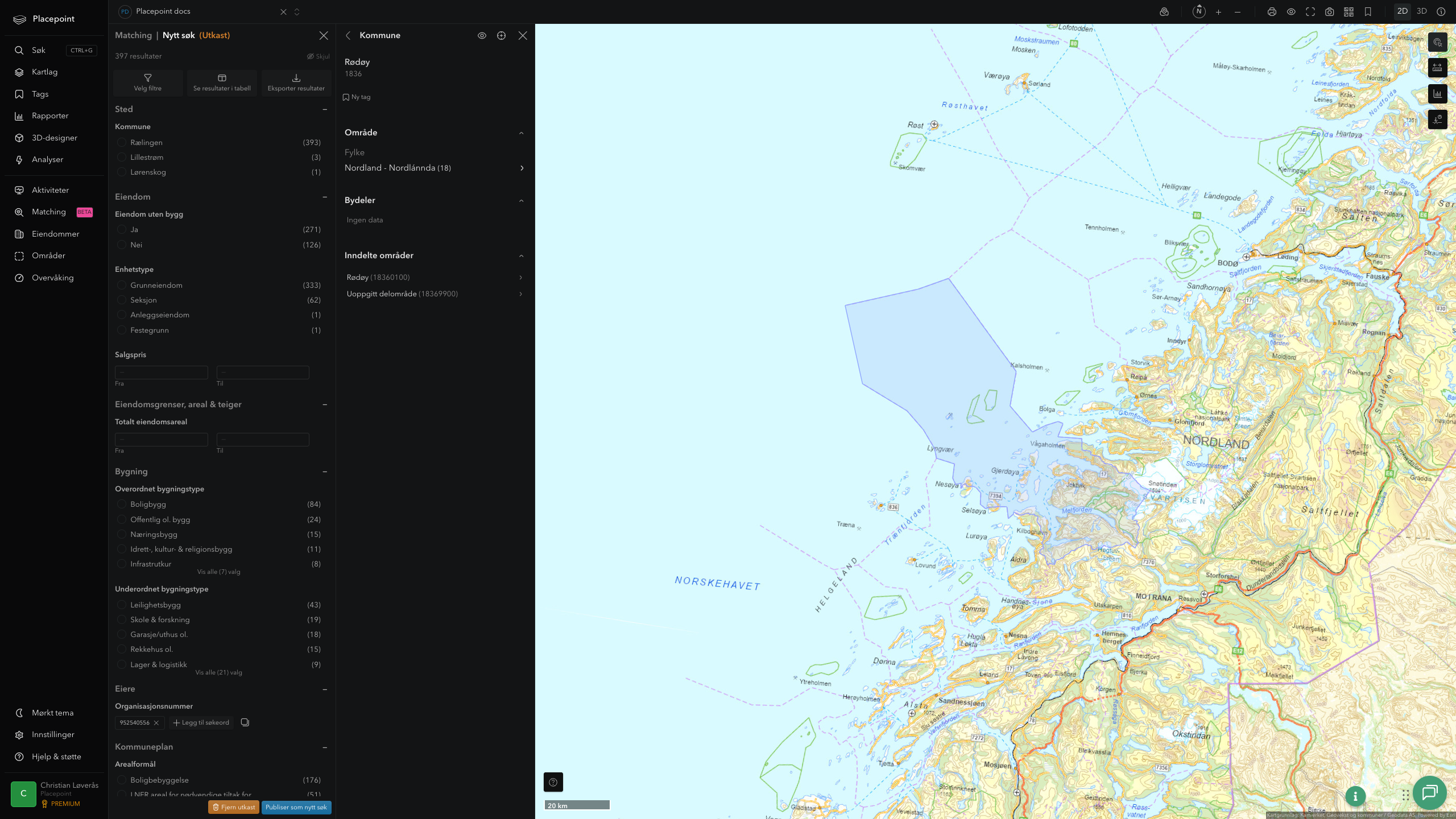This screenshot has height=819, width=1456.
Task: Check the Seksjon enhetstype
Action: (x=122, y=300)
